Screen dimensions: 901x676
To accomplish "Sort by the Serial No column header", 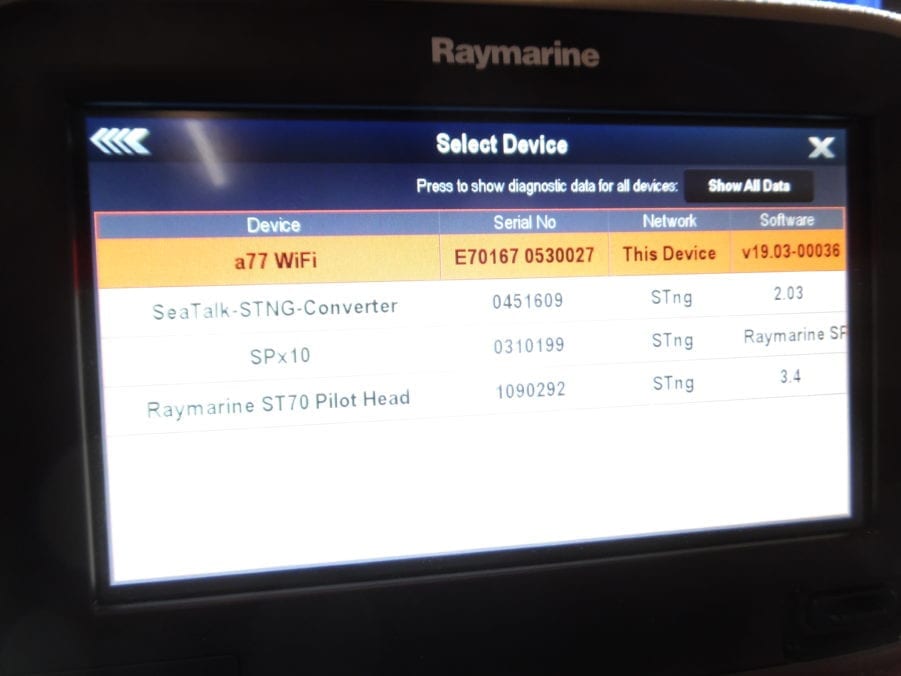I will (x=525, y=223).
